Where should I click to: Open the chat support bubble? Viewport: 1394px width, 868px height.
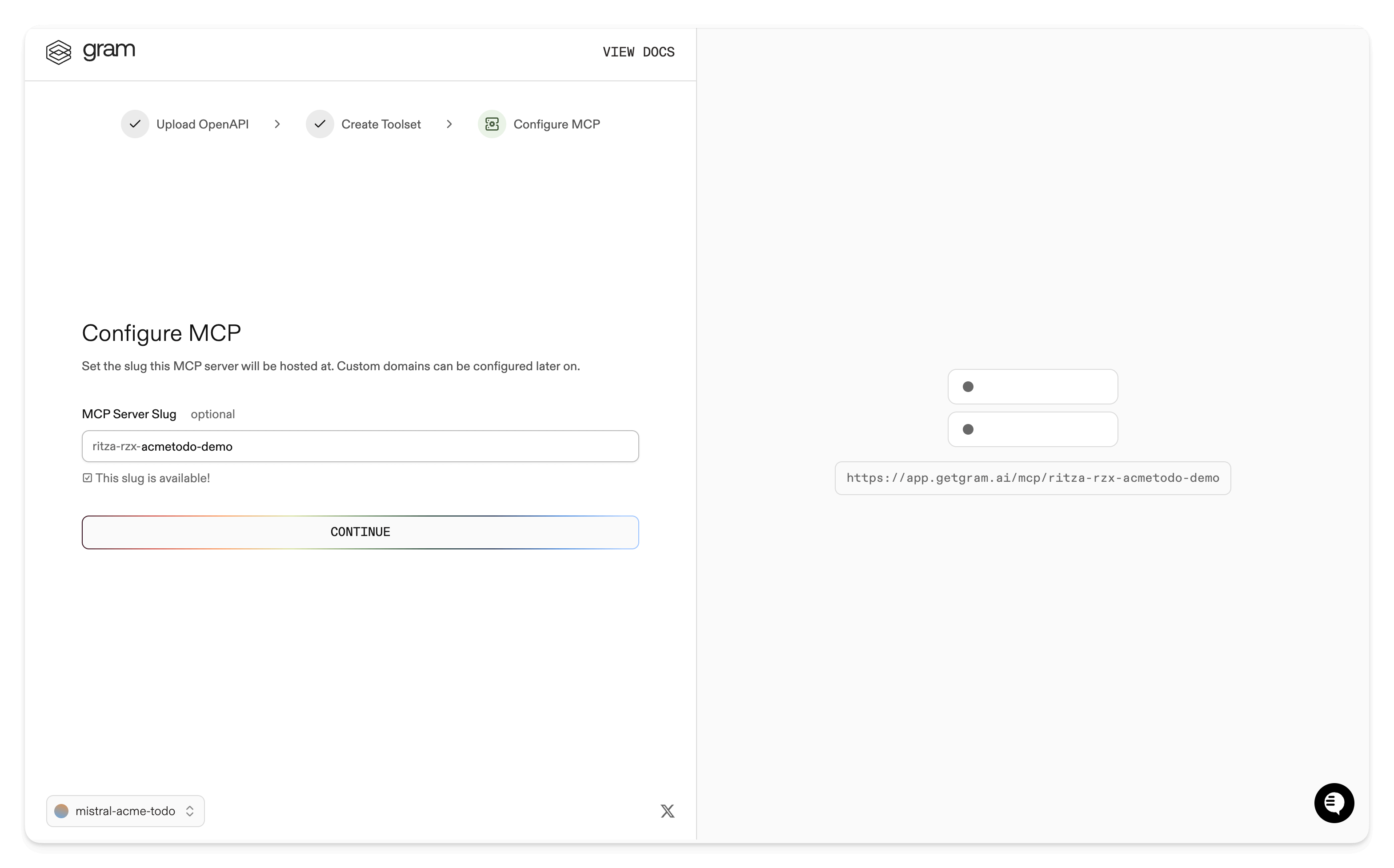coord(1334,803)
